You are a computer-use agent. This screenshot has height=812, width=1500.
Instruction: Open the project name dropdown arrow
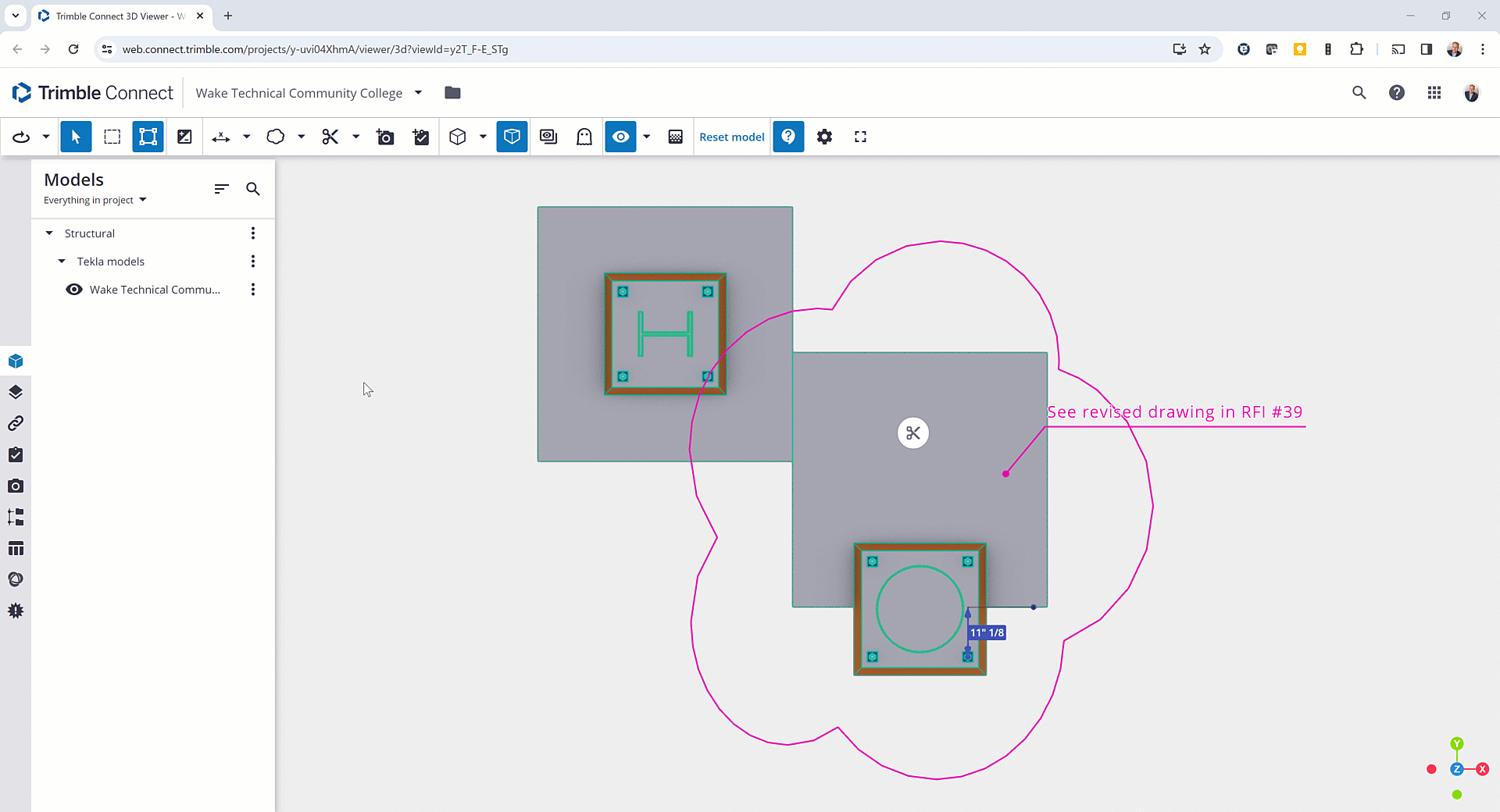tap(418, 93)
